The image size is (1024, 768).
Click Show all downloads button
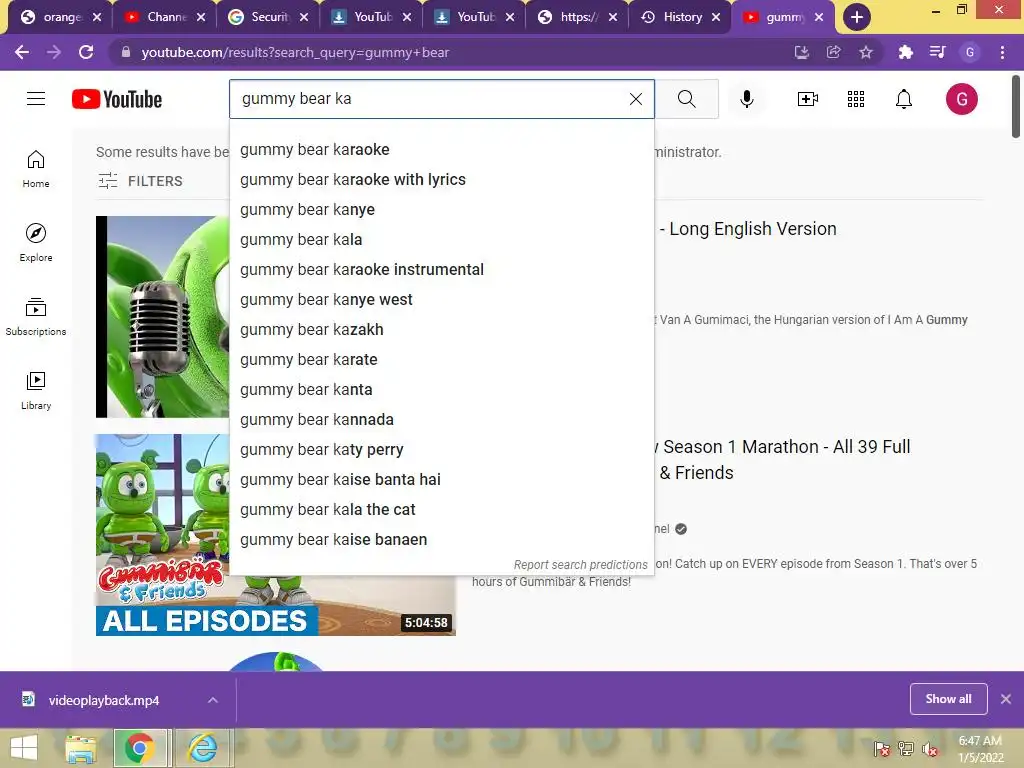[x=948, y=699]
